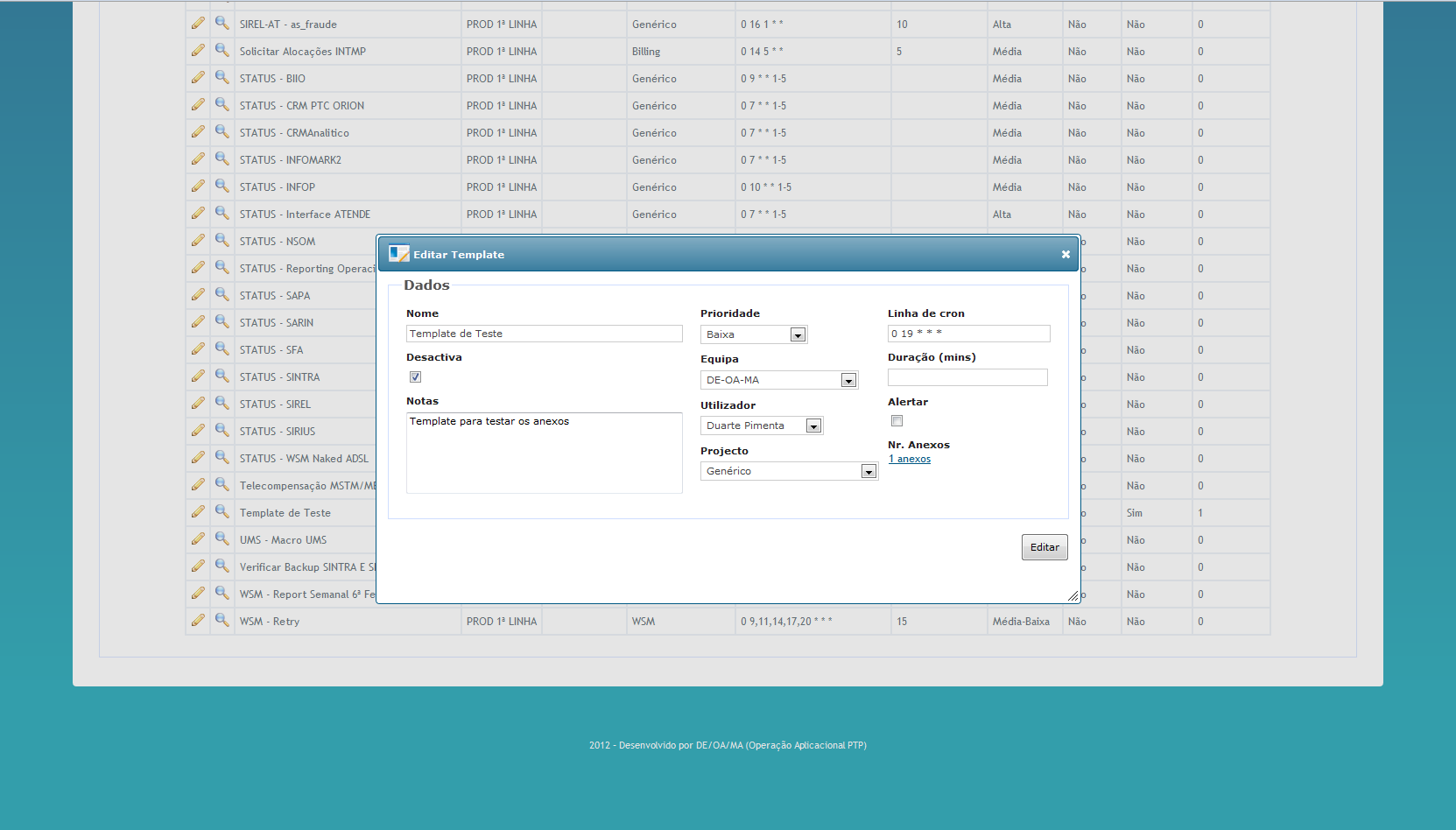1456x830 pixels.
Task: Open magnifier for STATUS - SIRIUS
Action: [222, 431]
